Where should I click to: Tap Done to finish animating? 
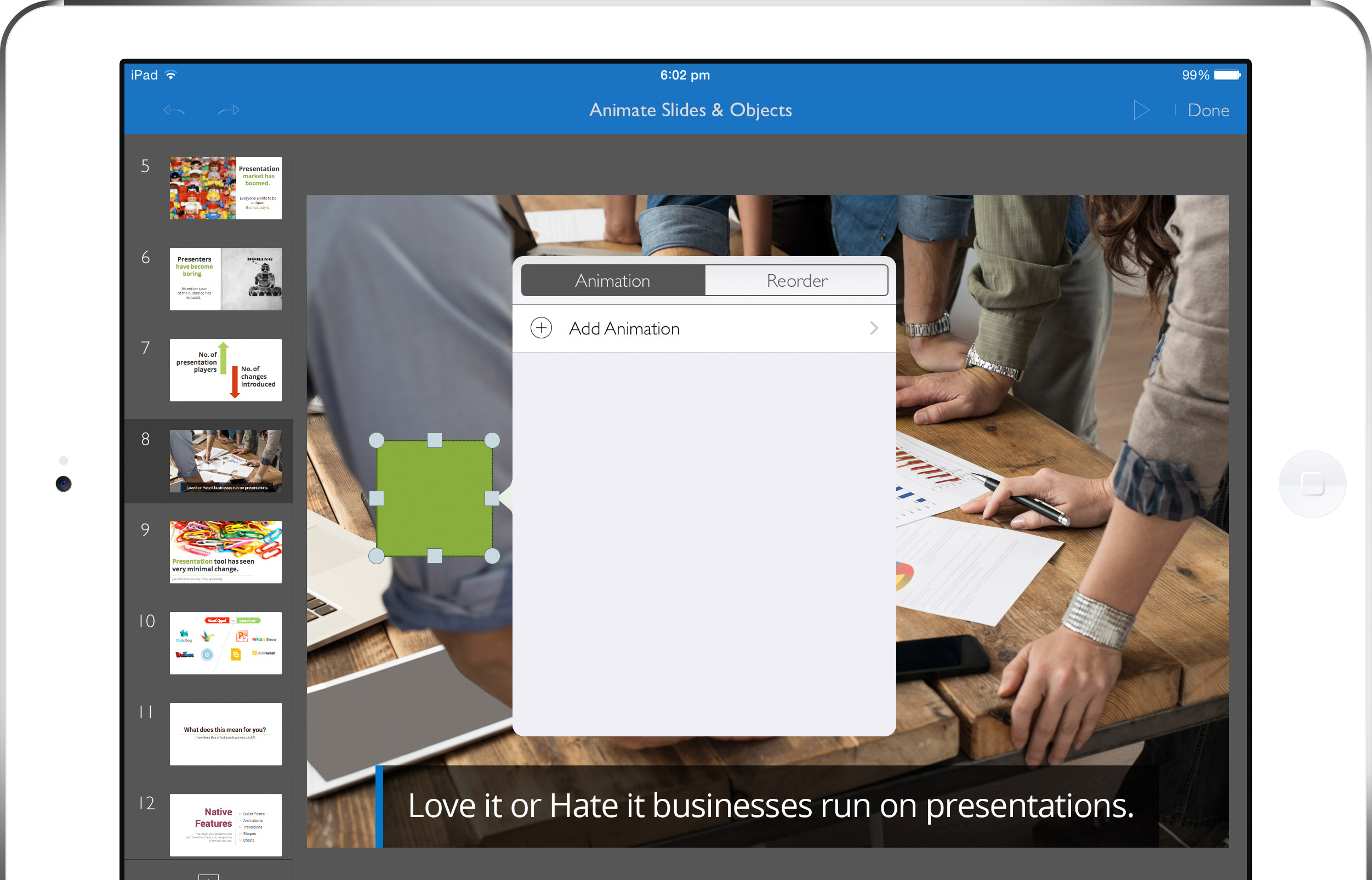pyautogui.click(x=1208, y=110)
